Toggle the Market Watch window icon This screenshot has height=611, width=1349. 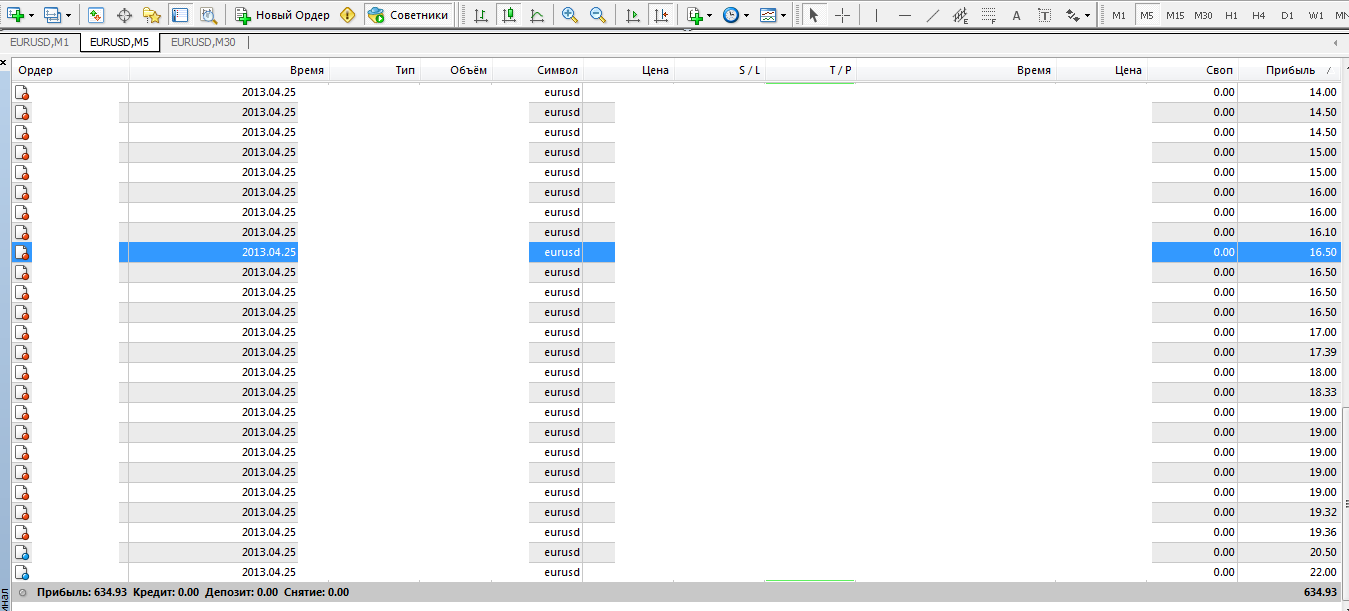pyautogui.click(x=96, y=15)
